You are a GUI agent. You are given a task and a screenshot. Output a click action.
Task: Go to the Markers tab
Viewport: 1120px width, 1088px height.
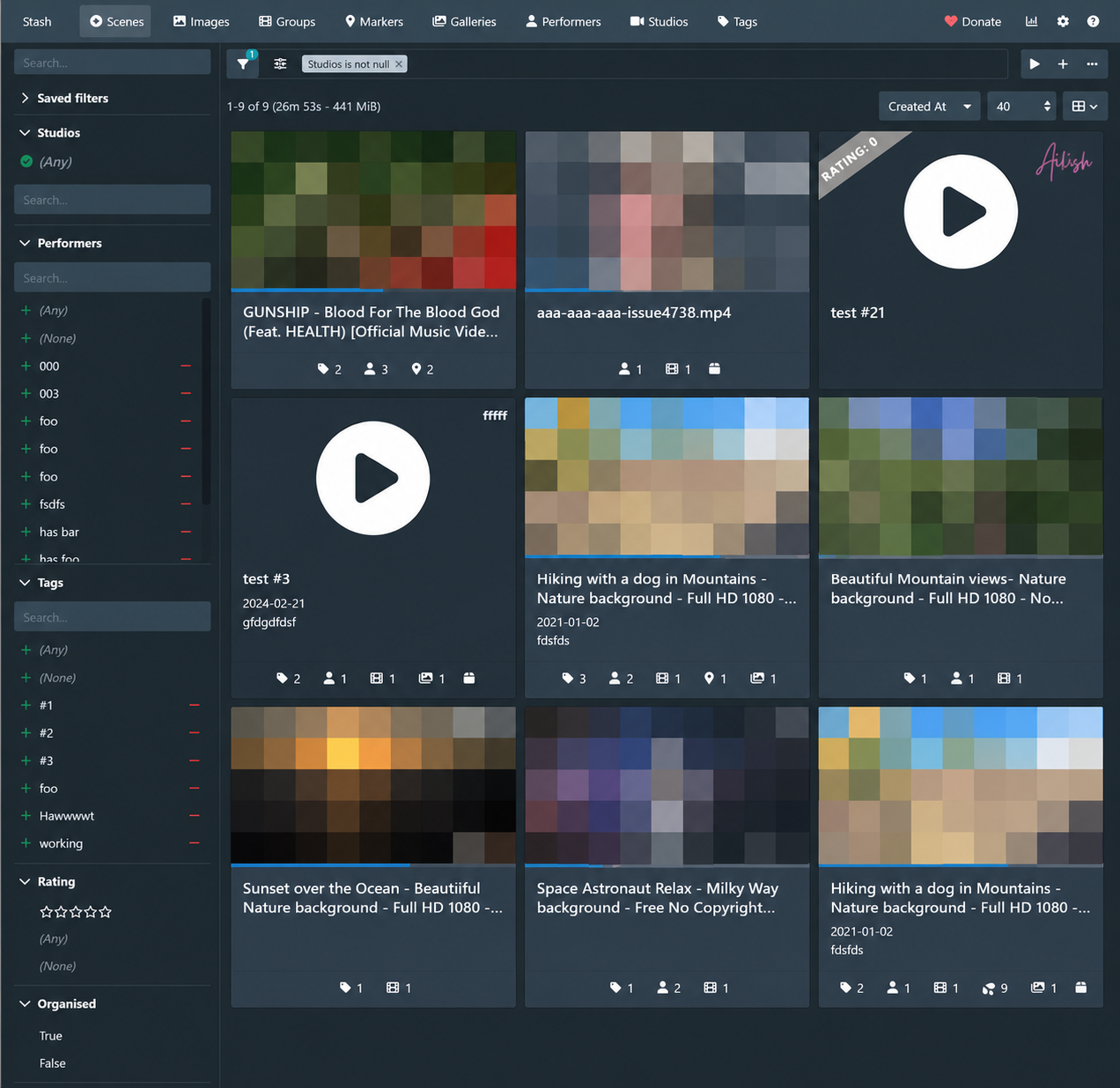coord(373,21)
